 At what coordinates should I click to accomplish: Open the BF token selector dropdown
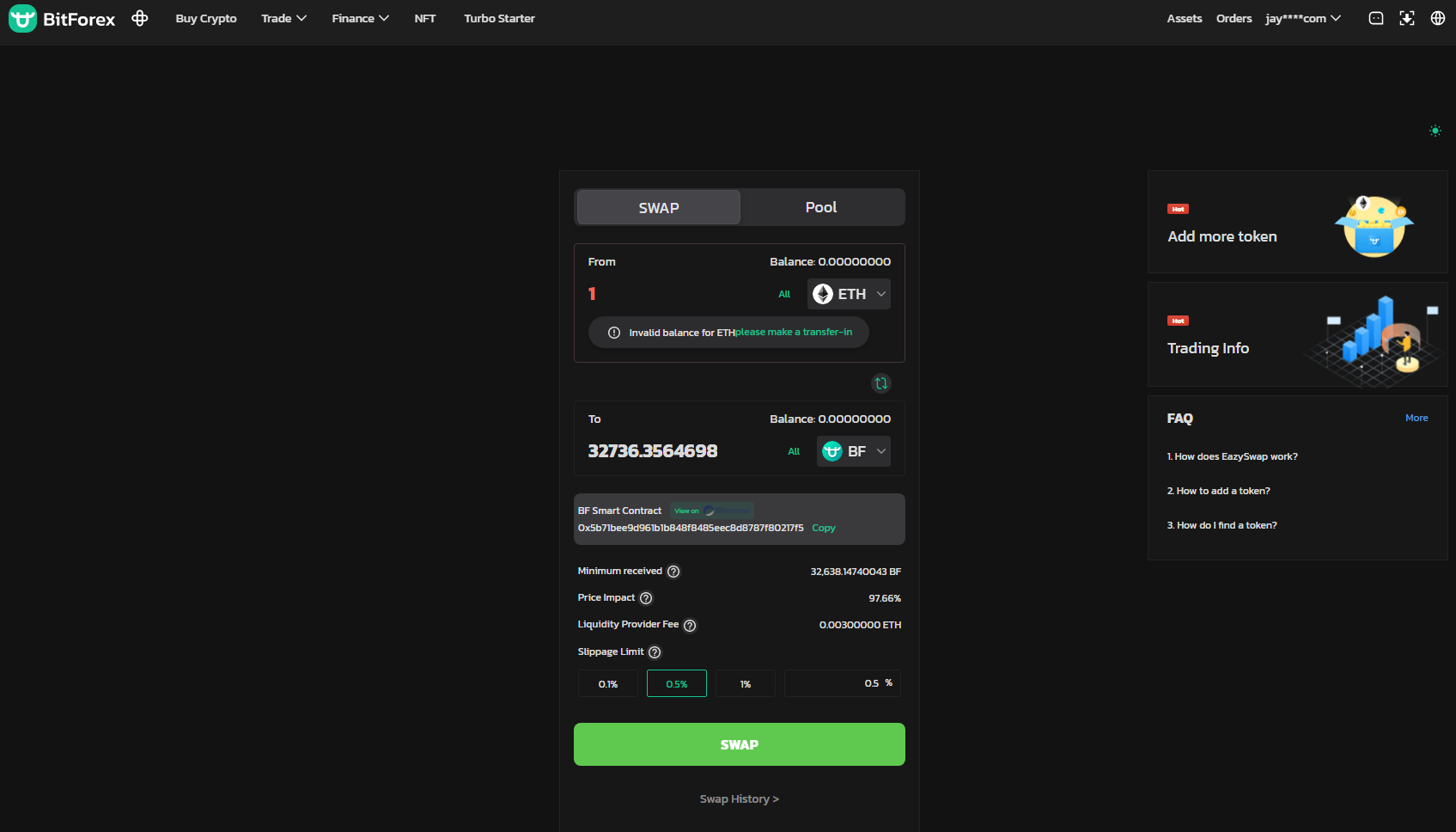[x=854, y=451]
